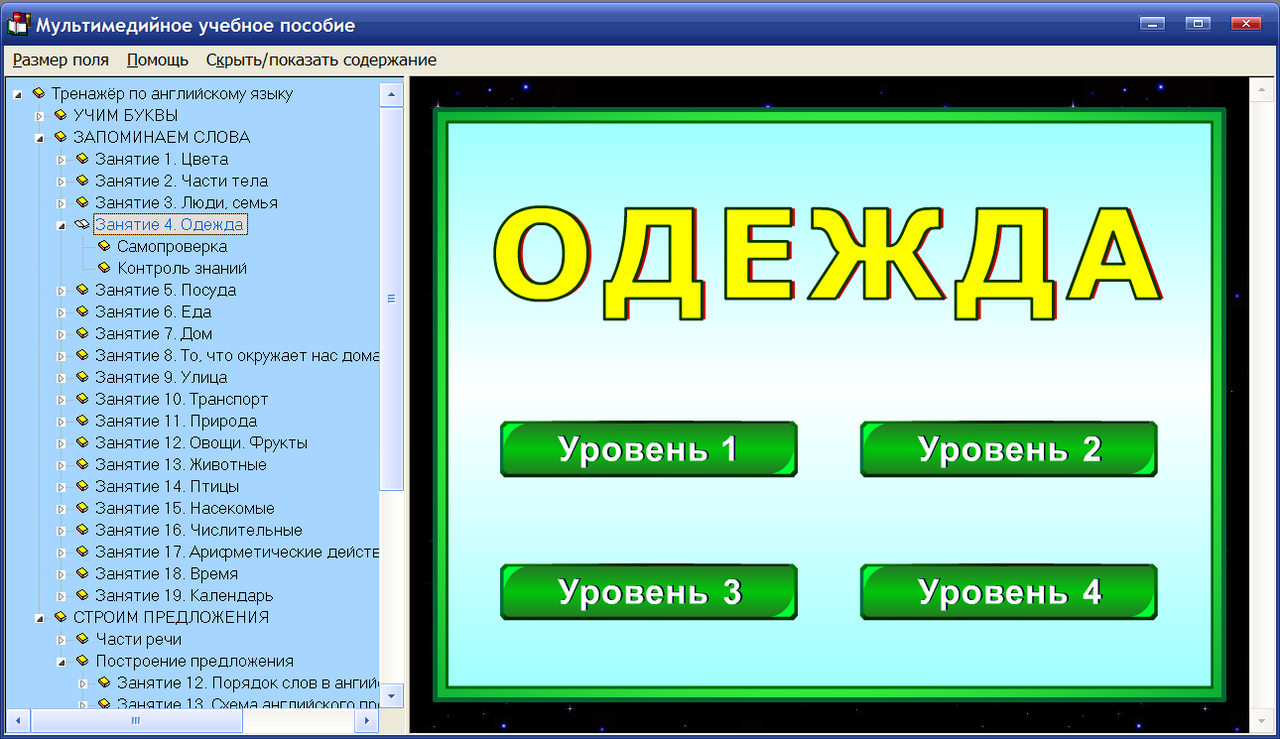Click the book icon beside Занятие 13. Животные
This screenshot has width=1280, height=739.
point(80,464)
